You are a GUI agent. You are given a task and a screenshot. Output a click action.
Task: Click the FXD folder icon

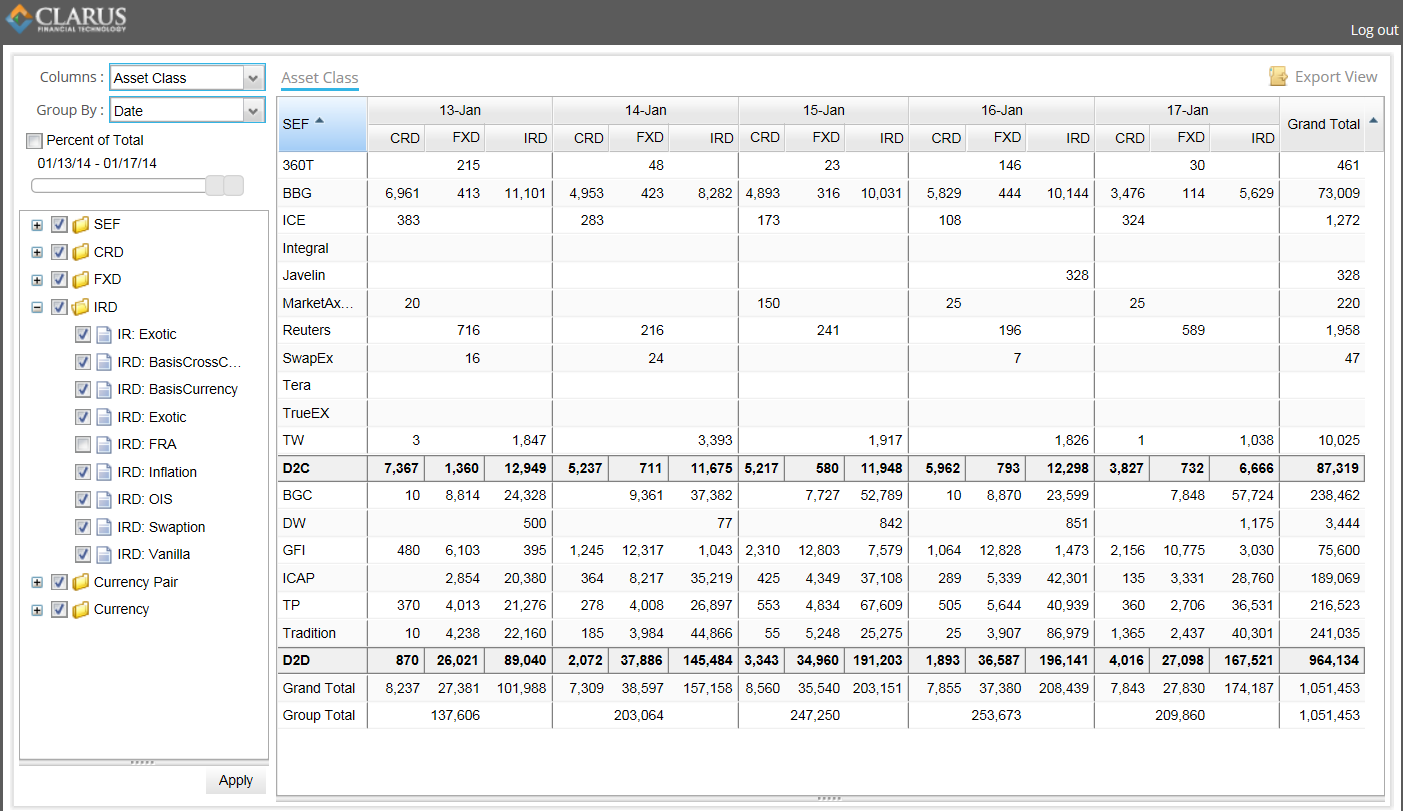point(81,280)
